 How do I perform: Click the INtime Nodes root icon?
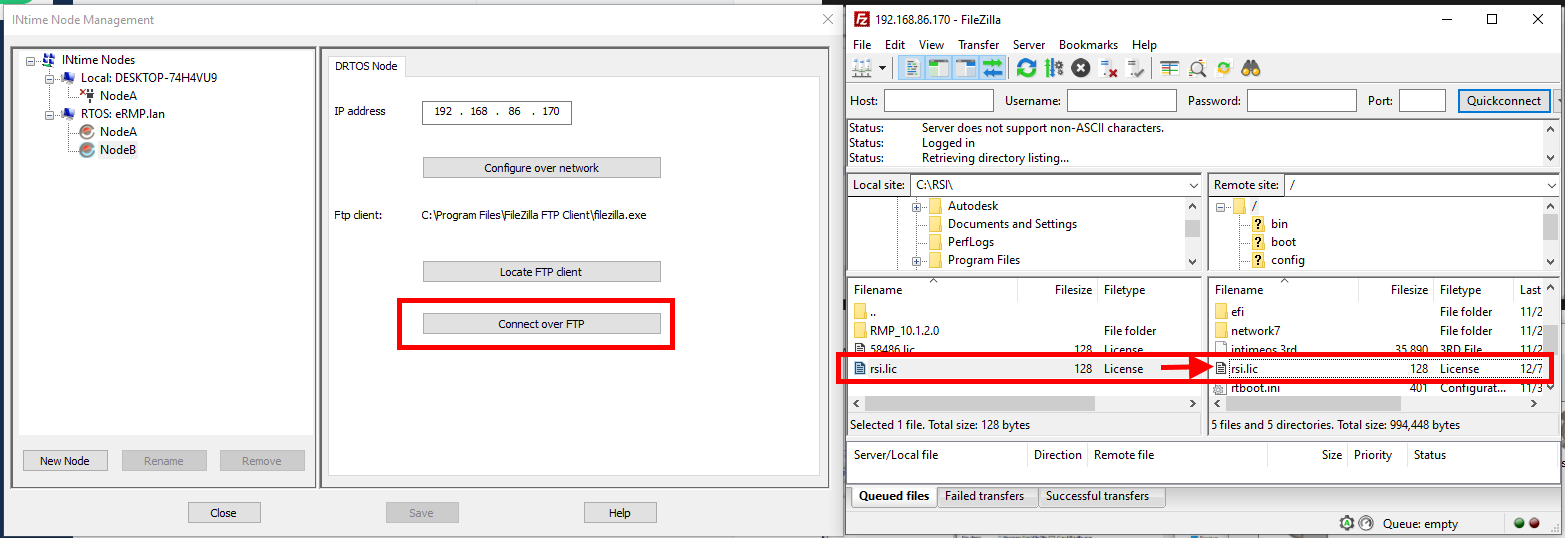(49, 60)
